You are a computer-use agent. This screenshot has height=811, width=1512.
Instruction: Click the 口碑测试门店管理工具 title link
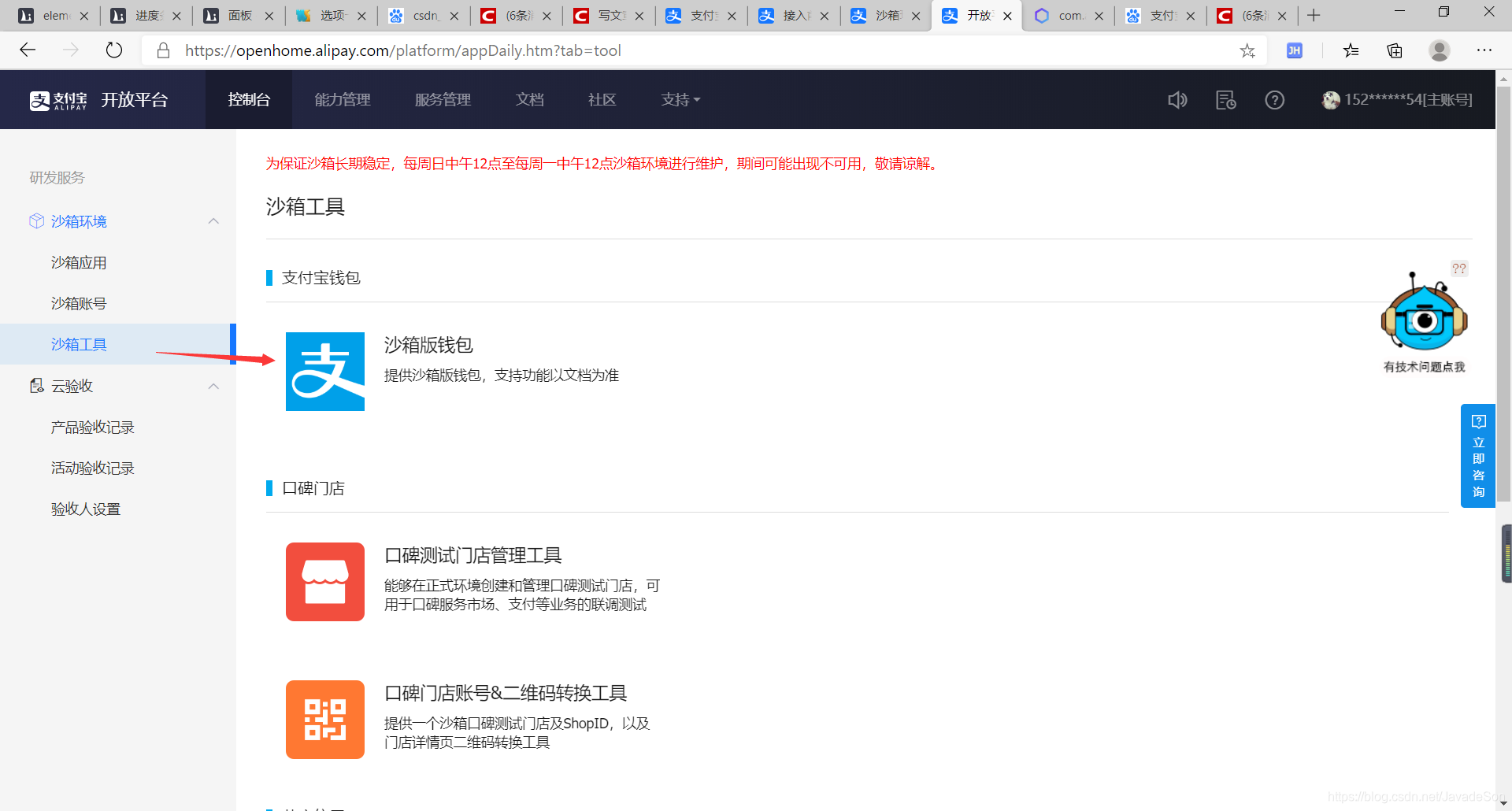[x=472, y=555]
